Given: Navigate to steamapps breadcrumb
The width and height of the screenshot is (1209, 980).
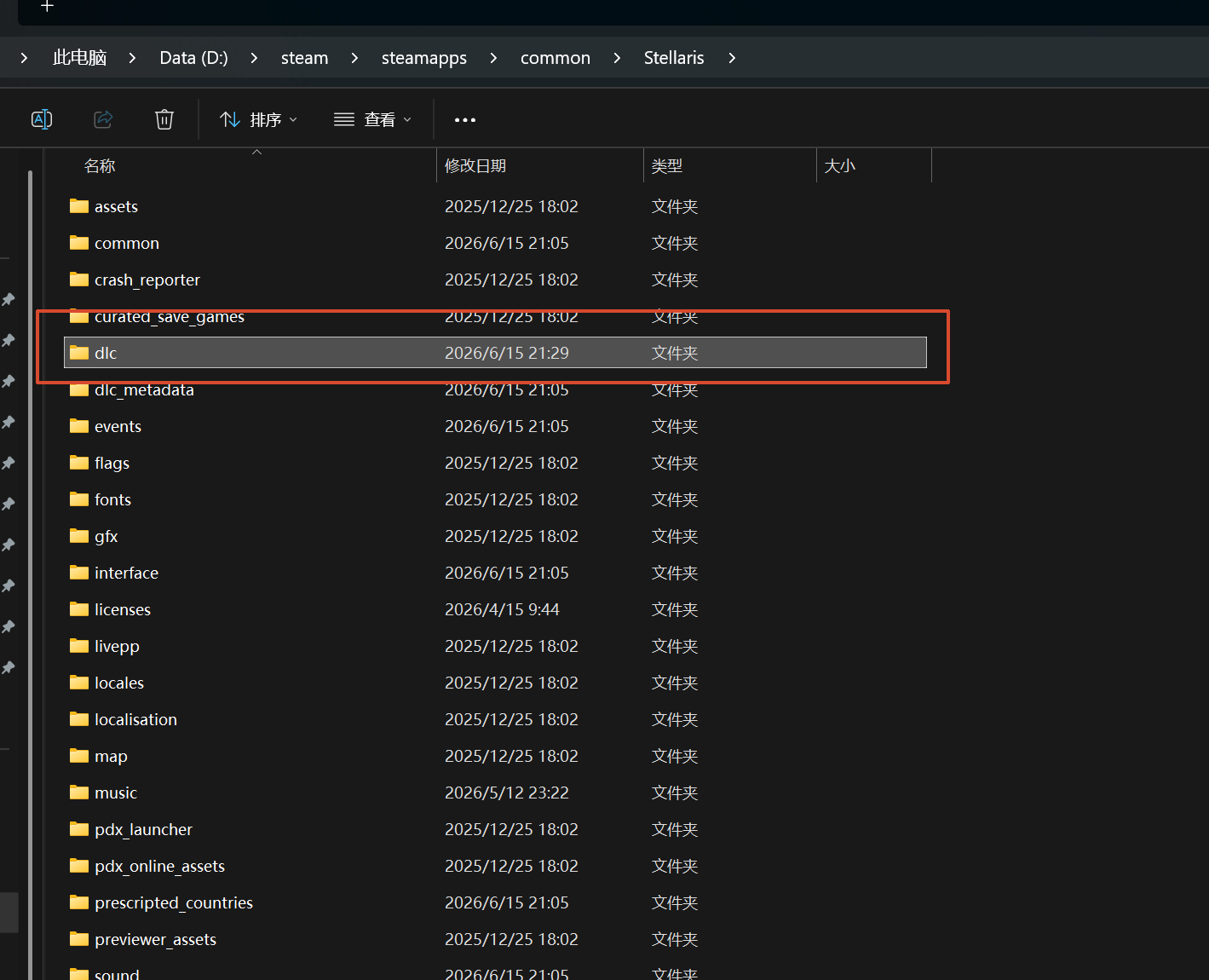Looking at the screenshot, I should click(x=423, y=58).
